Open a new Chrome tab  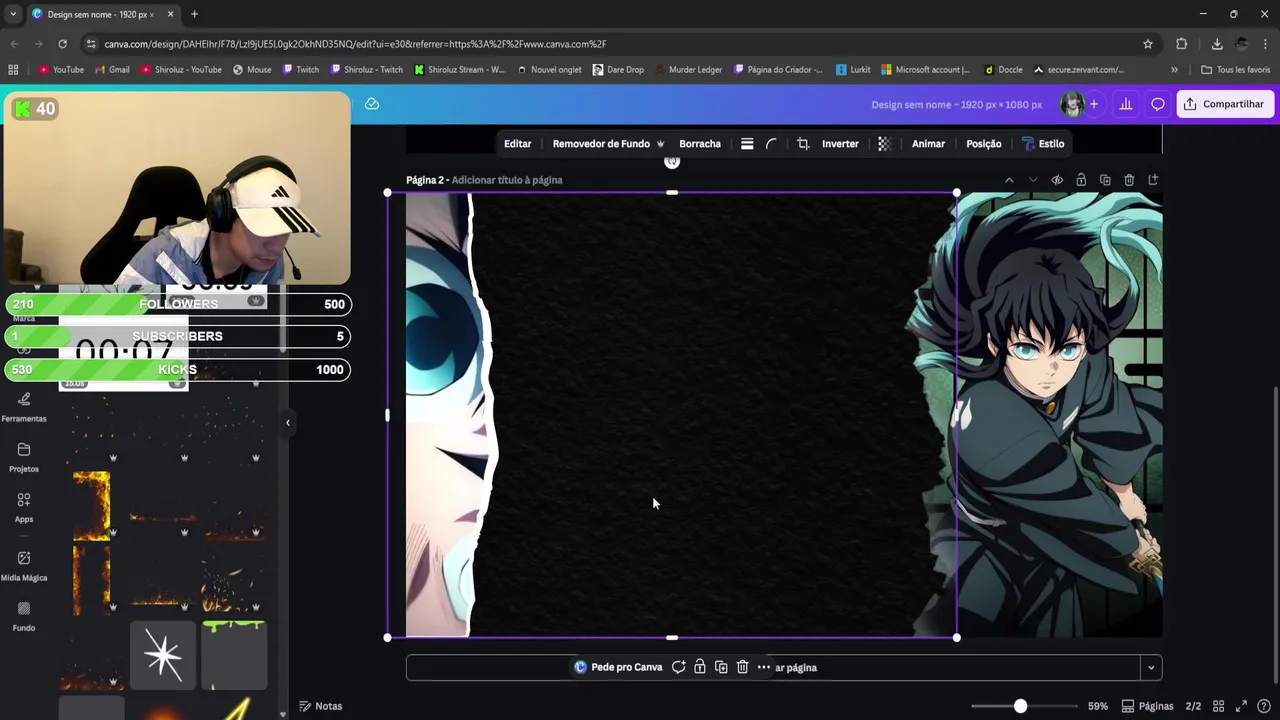pyautogui.click(x=194, y=14)
